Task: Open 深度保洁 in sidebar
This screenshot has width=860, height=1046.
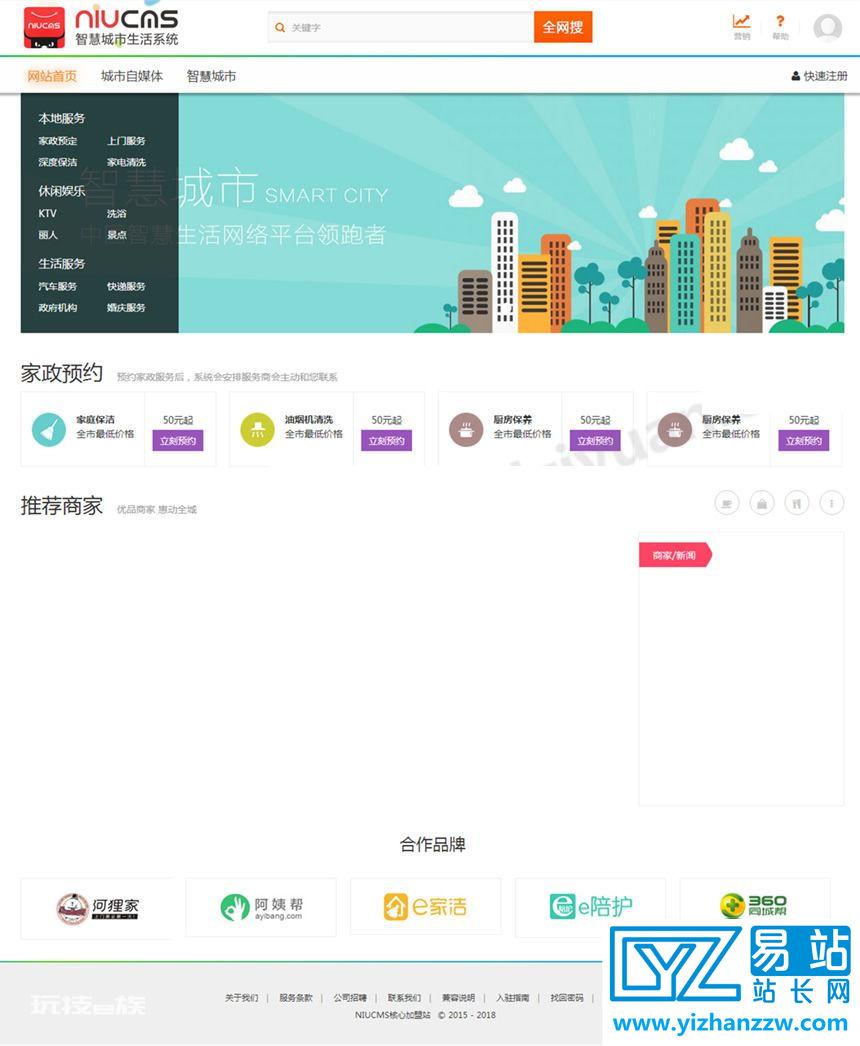Action: pyautogui.click(x=57, y=162)
